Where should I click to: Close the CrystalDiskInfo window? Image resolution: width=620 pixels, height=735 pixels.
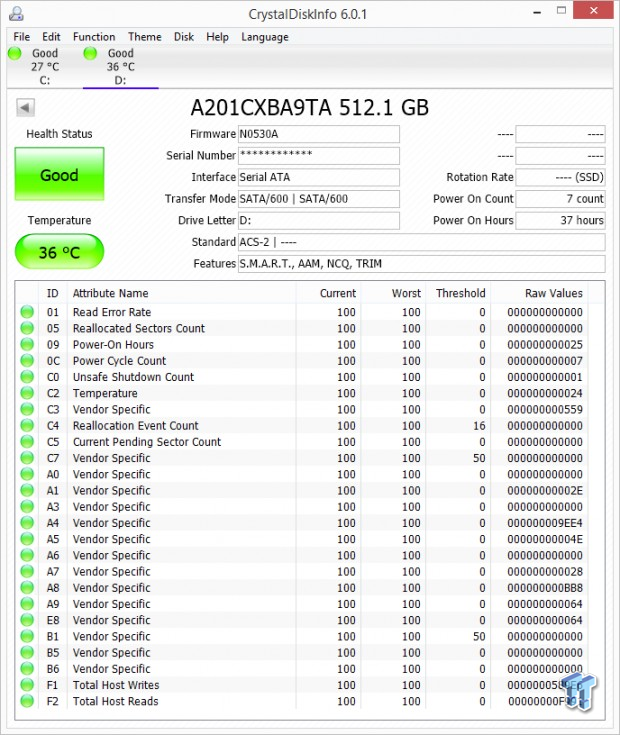click(593, 10)
